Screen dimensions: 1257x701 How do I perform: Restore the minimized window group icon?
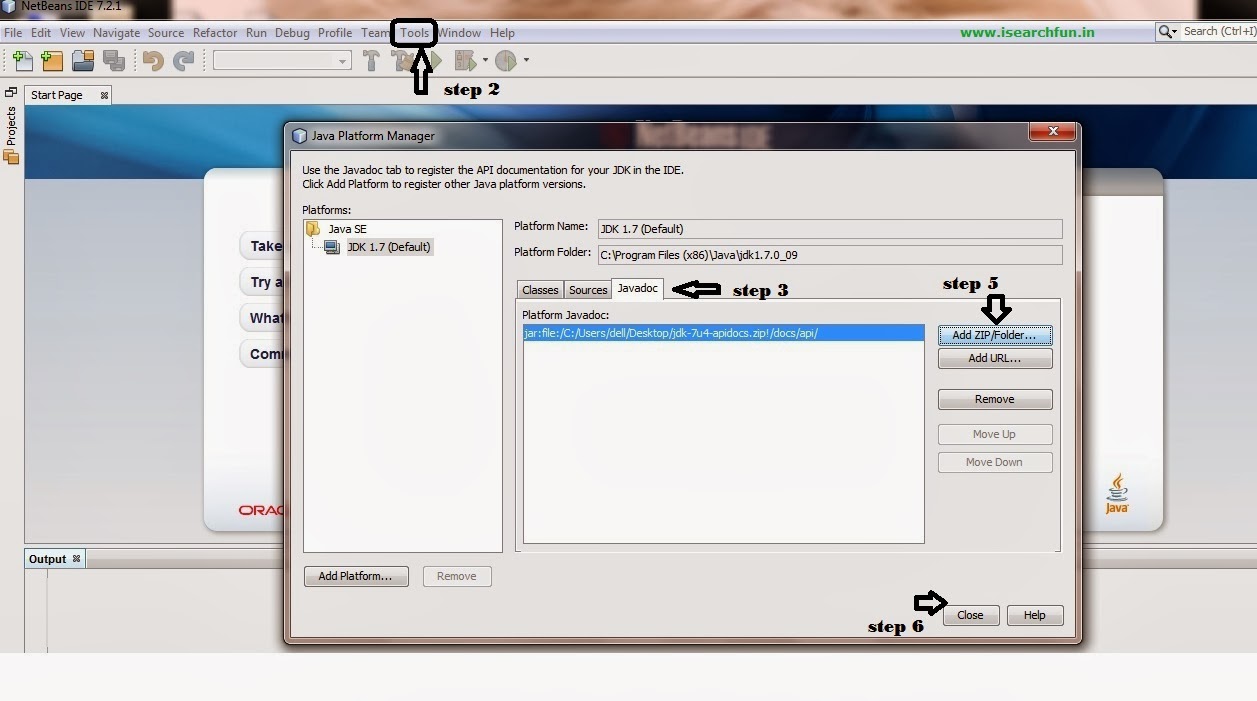11,92
